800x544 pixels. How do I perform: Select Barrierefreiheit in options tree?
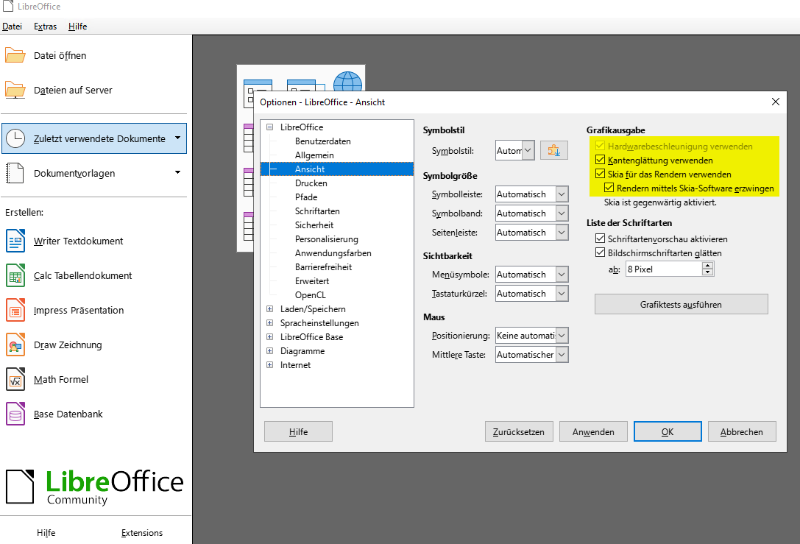point(323,266)
